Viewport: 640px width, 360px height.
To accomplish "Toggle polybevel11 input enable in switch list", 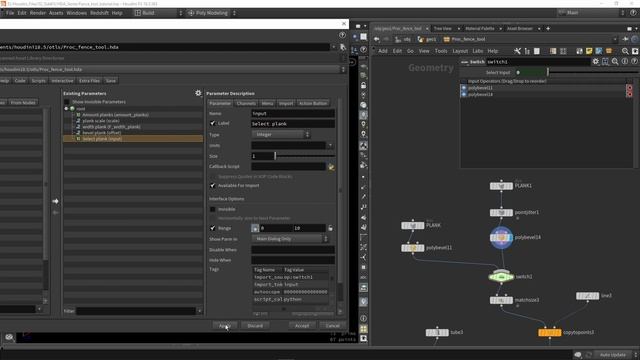I will (x=464, y=88).
